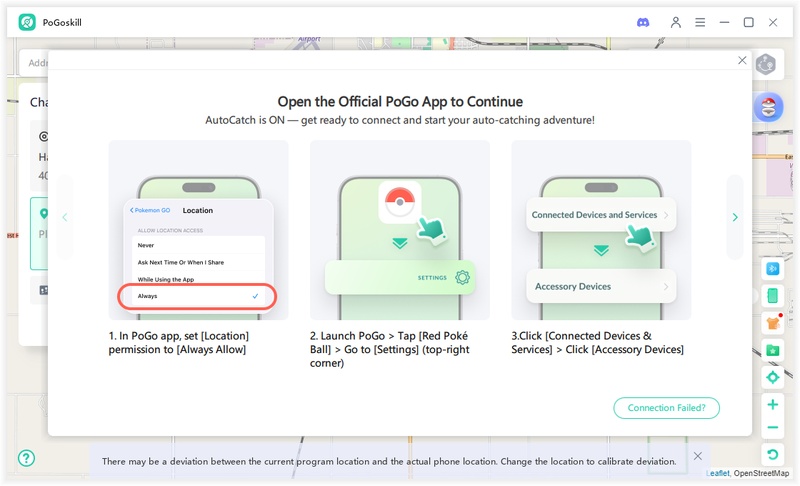The width and height of the screenshot is (800, 486).
Task: Click the AutoCatch is ON subtitle
Action: tap(400, 120)
